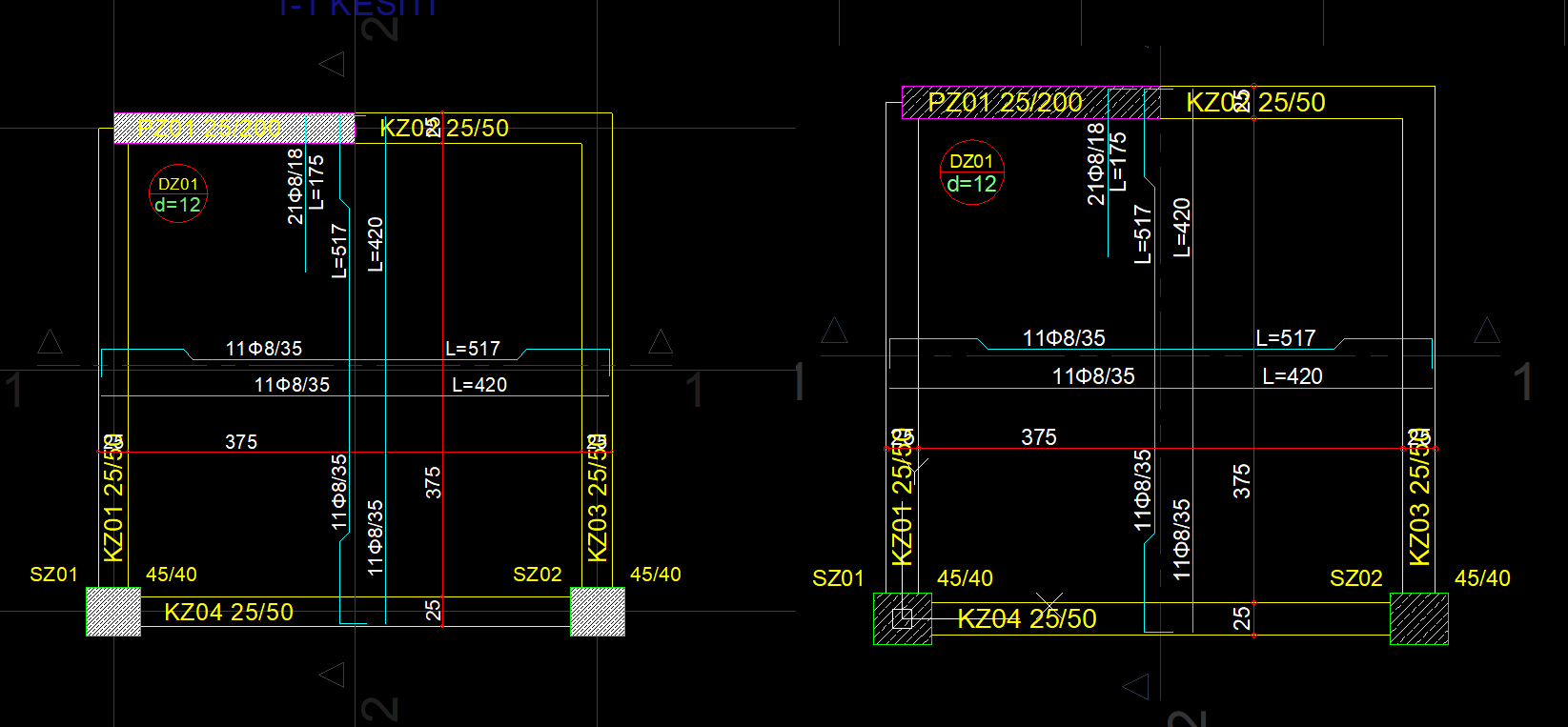Screen dimensions: 1568x727
Task: Select vertical 25 dimension near KZ04, right drawing
Action: click(1241, 618)
